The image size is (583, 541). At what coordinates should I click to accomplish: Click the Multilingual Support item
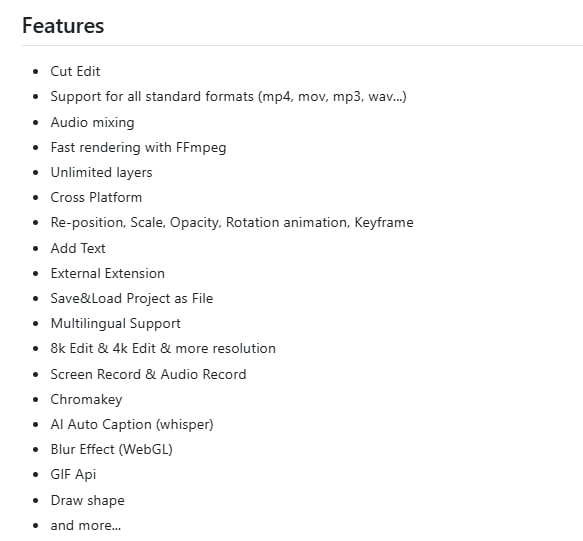[116, 323]
